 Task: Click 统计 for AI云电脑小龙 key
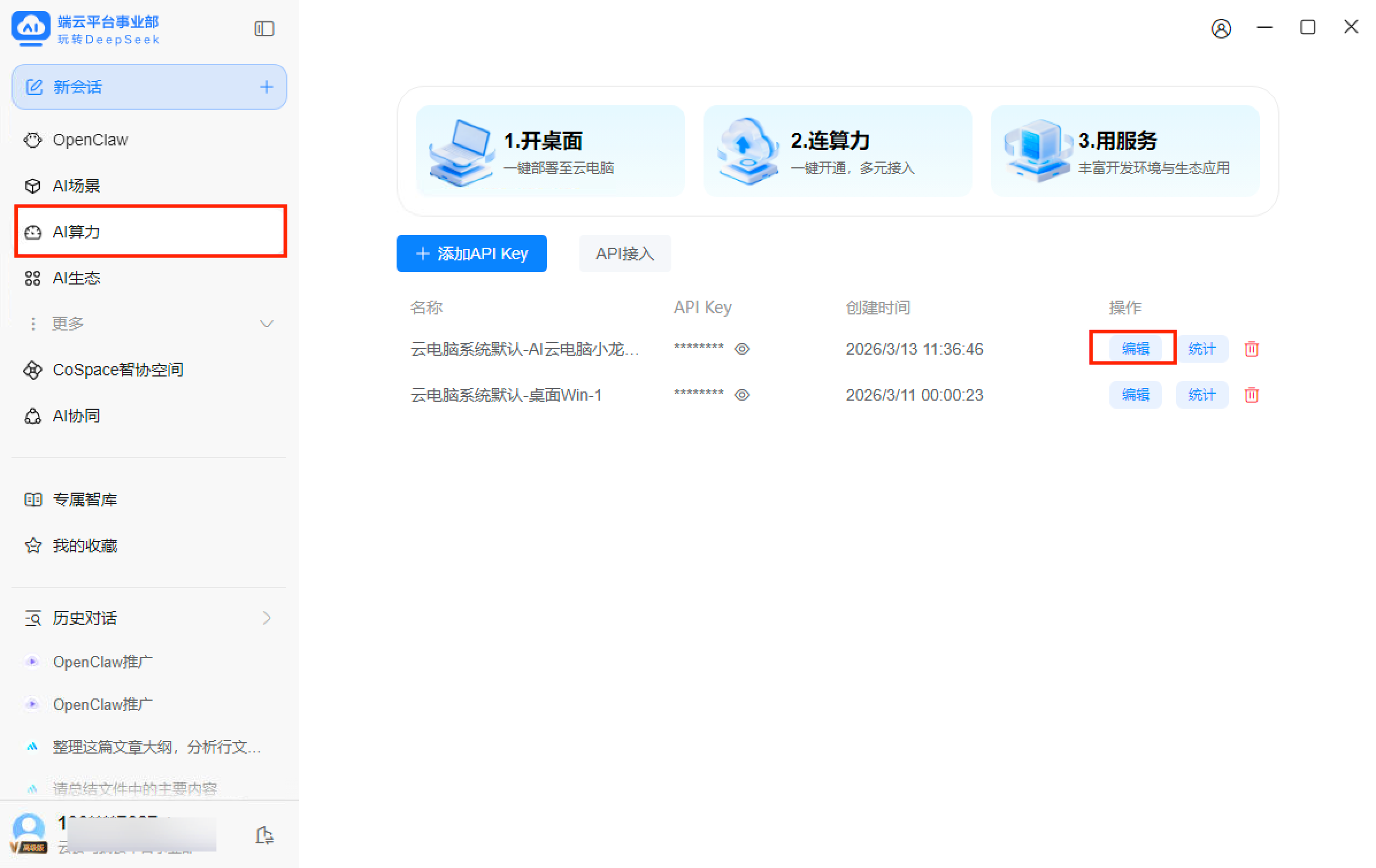click(x=1201, y=349)
